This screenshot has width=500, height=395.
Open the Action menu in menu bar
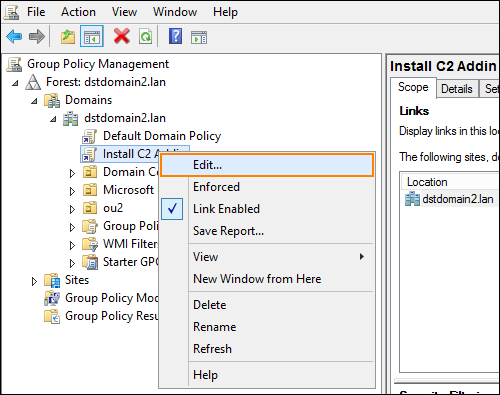[78, 12]
